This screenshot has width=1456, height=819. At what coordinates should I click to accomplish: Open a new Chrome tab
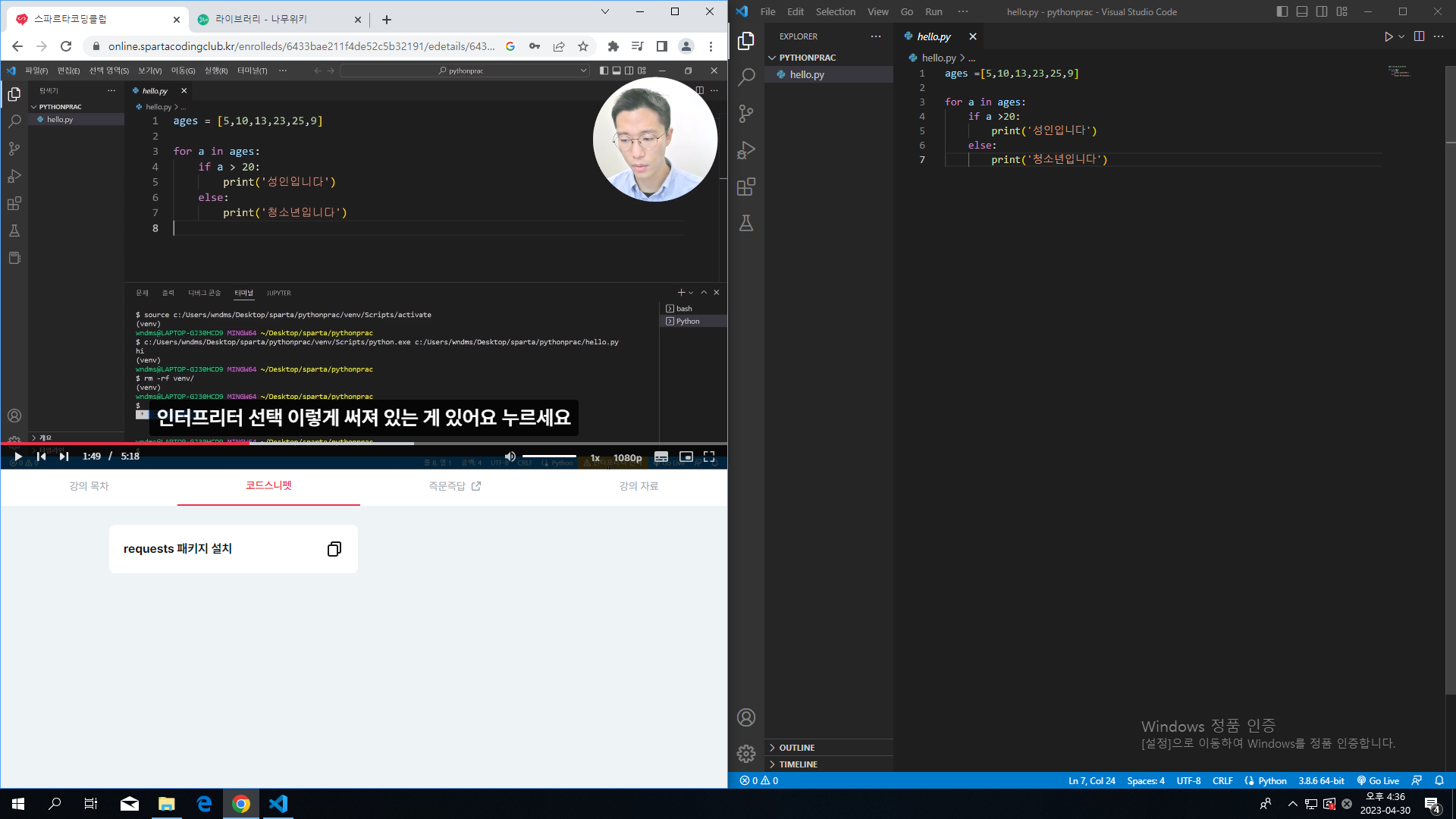click(387, 20)
